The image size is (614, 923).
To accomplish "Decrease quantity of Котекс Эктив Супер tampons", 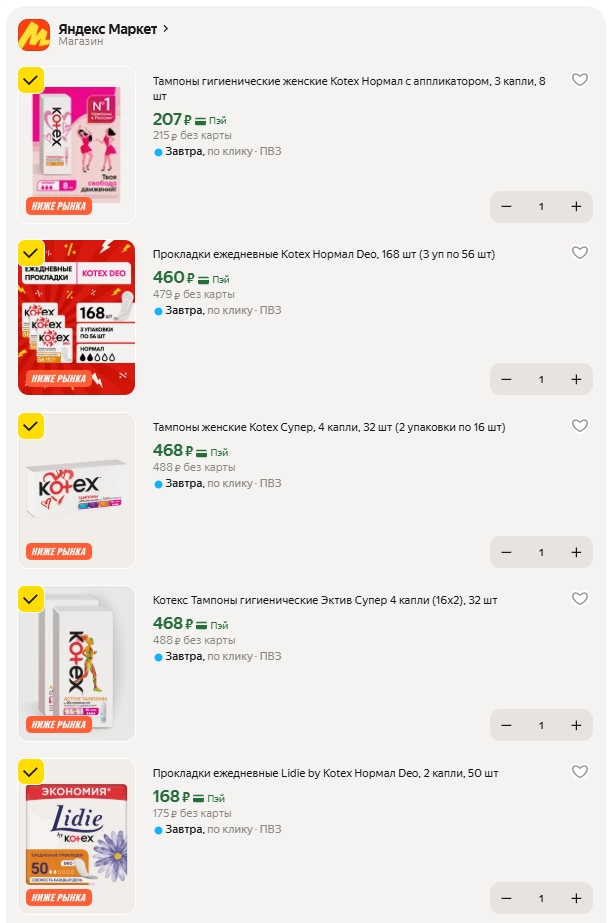I will 506,725.
